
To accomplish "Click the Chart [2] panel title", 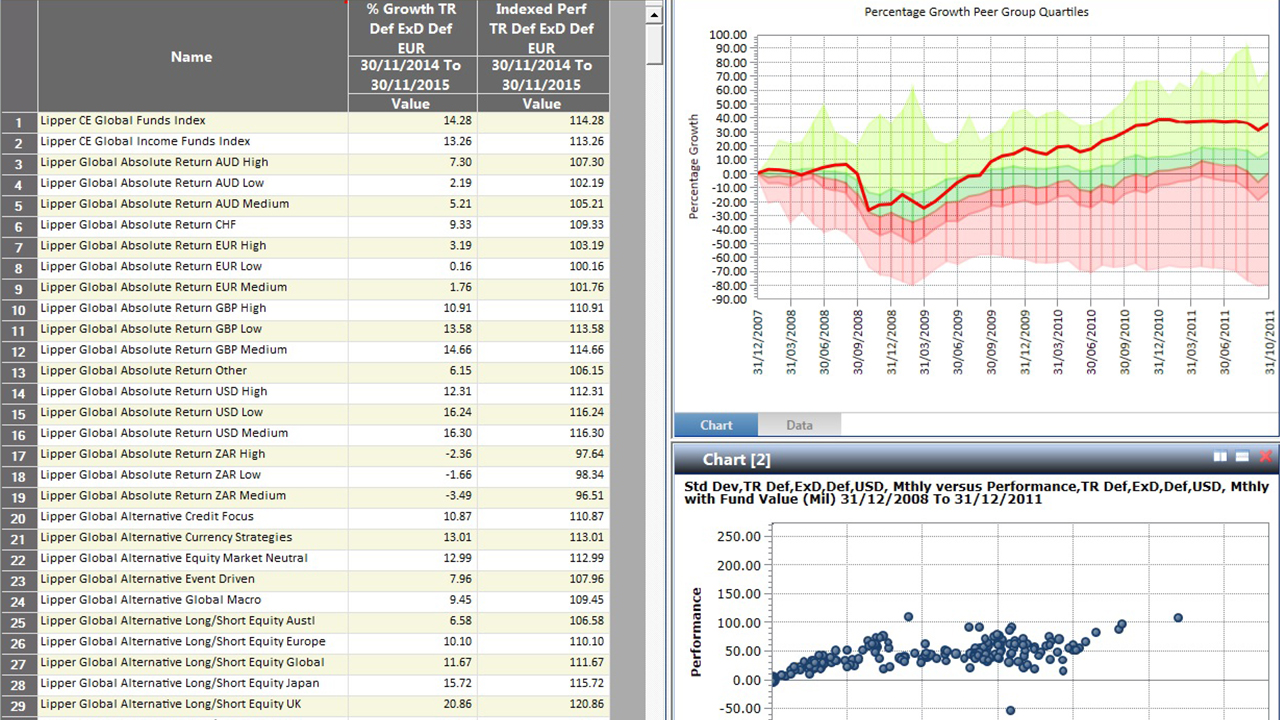I will click(x=737, y=459).
